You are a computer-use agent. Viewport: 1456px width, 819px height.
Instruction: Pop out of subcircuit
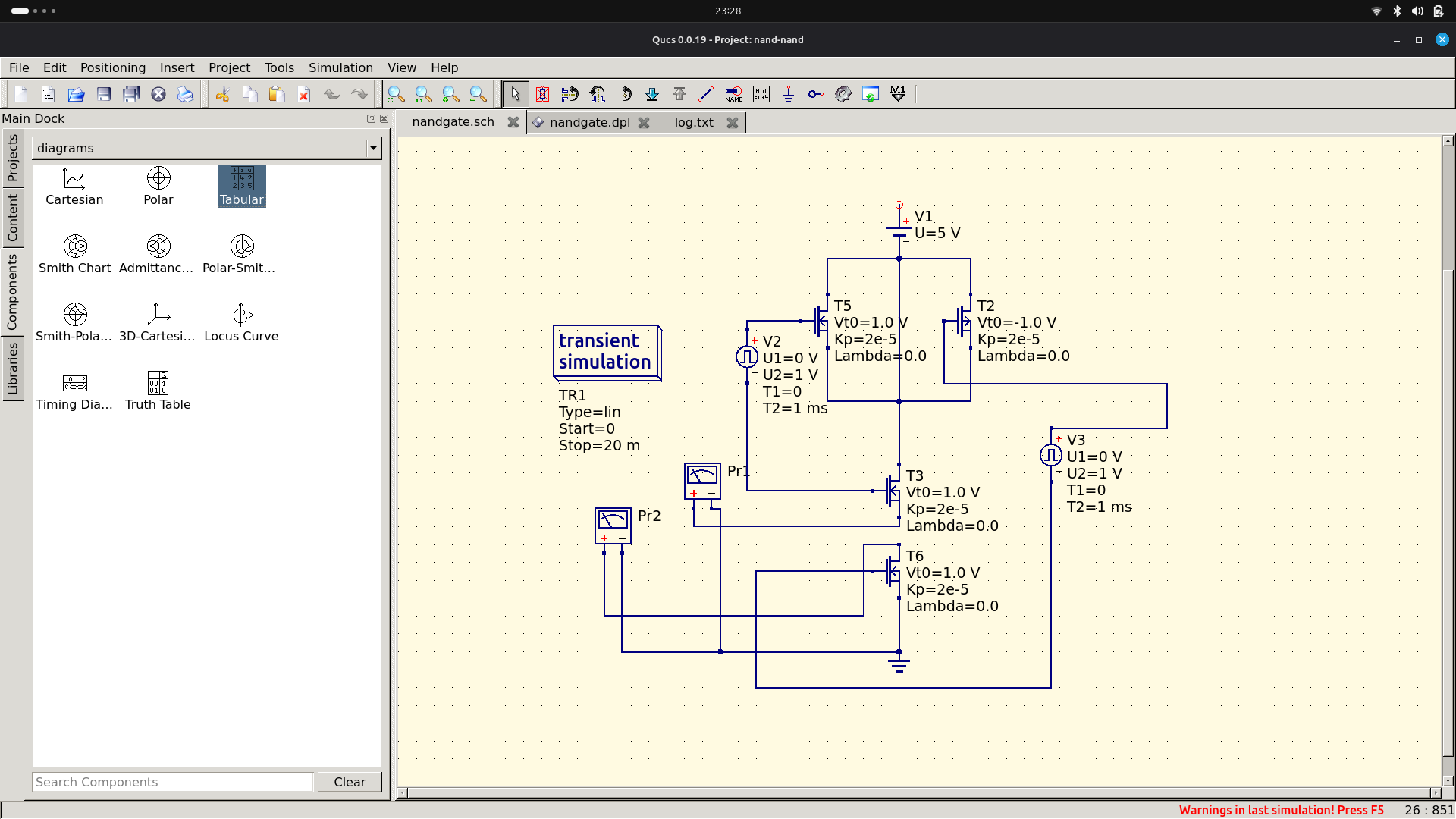pos(679,94)
